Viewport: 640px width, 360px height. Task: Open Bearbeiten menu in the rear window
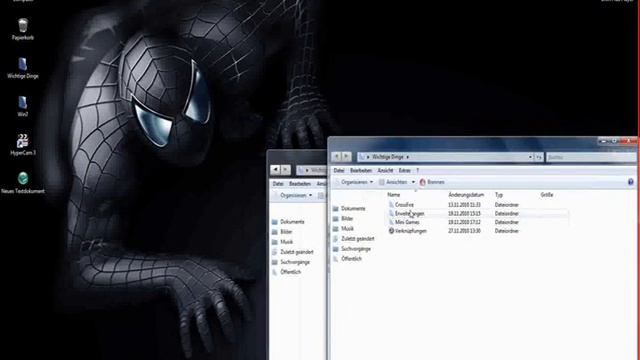pyautogui.click(x=300, y=184)
